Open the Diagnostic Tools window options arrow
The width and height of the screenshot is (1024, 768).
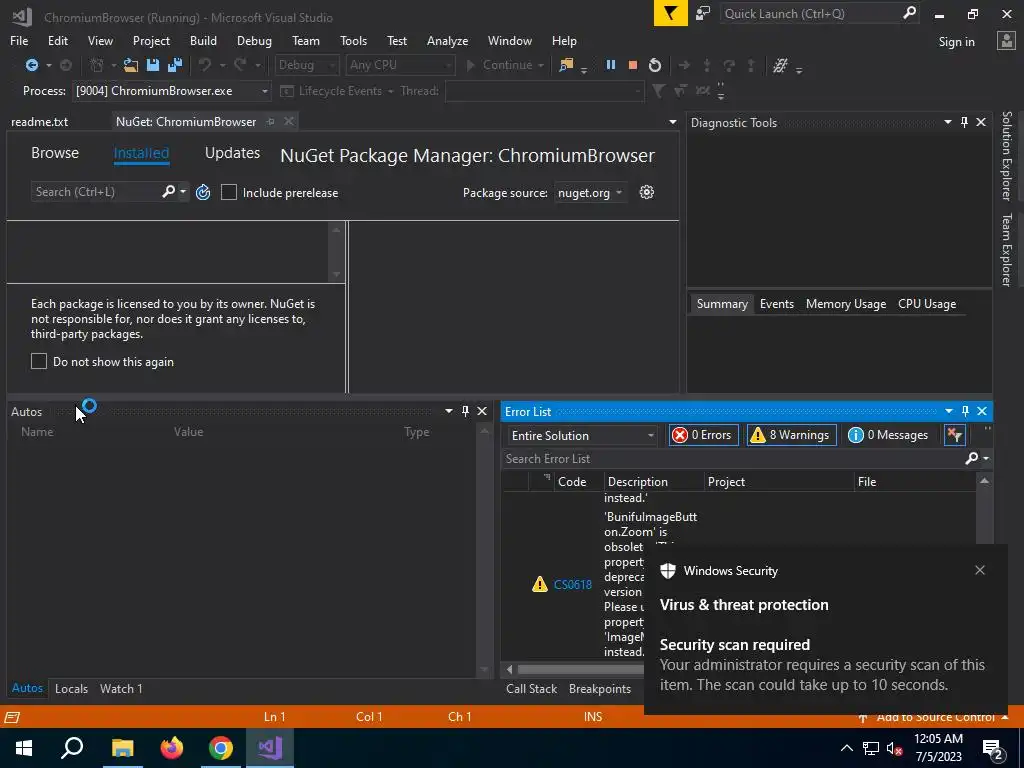click(948, 122)
